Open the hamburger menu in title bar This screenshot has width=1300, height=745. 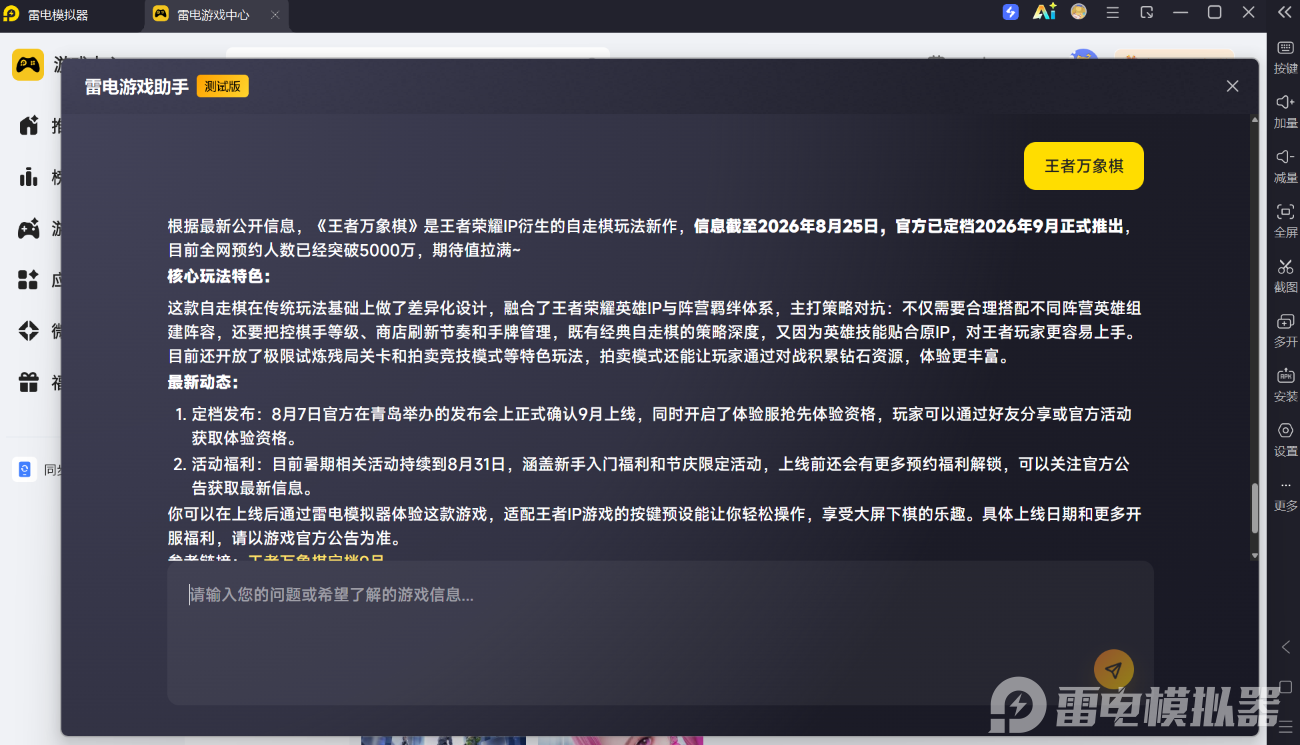1113,12
